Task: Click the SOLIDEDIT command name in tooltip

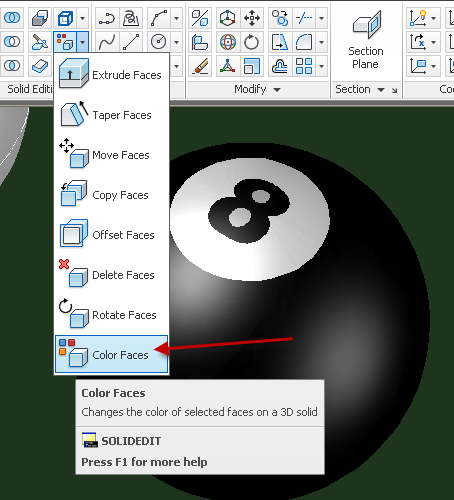Action: (131, 441)
